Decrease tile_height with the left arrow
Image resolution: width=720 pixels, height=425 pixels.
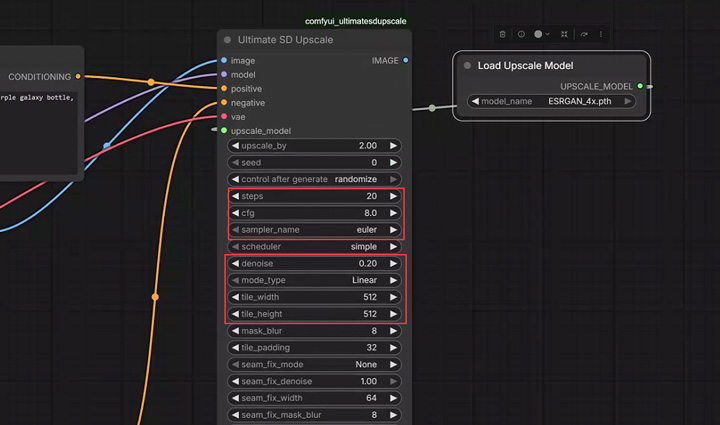tap(235, 314)
